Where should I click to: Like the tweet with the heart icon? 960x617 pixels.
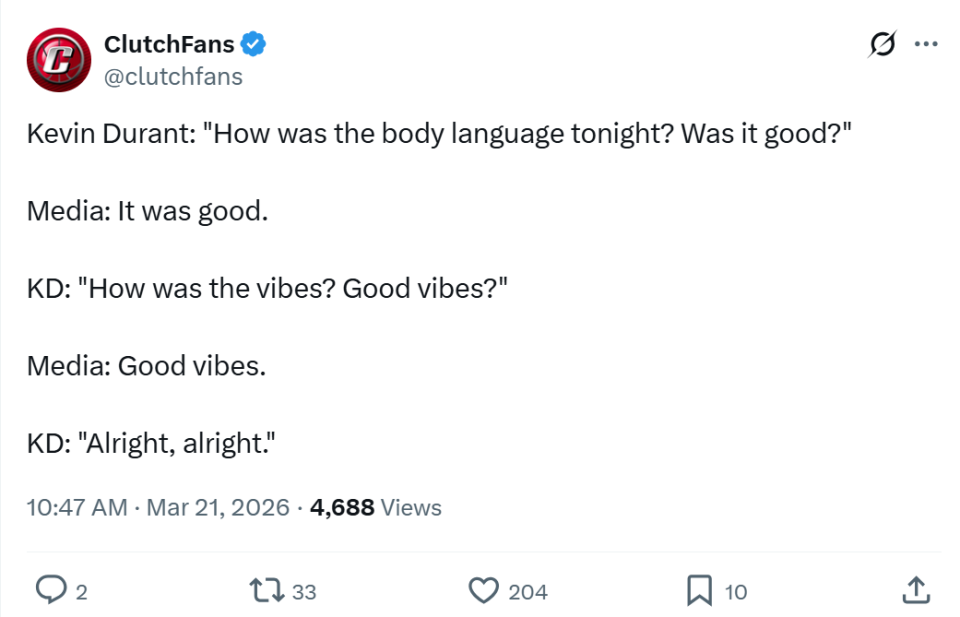click(484, 591)
